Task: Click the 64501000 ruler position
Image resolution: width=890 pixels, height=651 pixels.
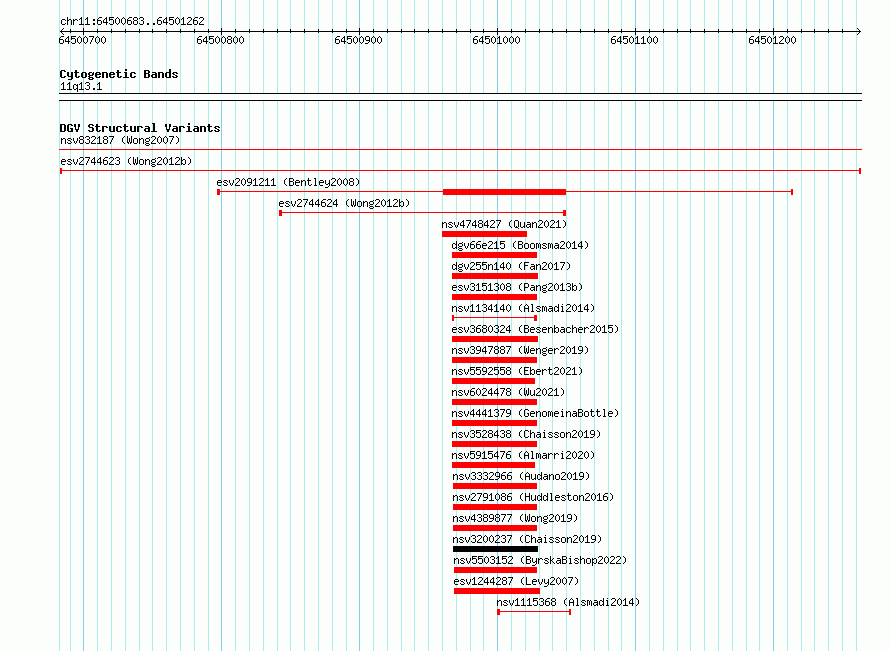Action: click(497, 40)
